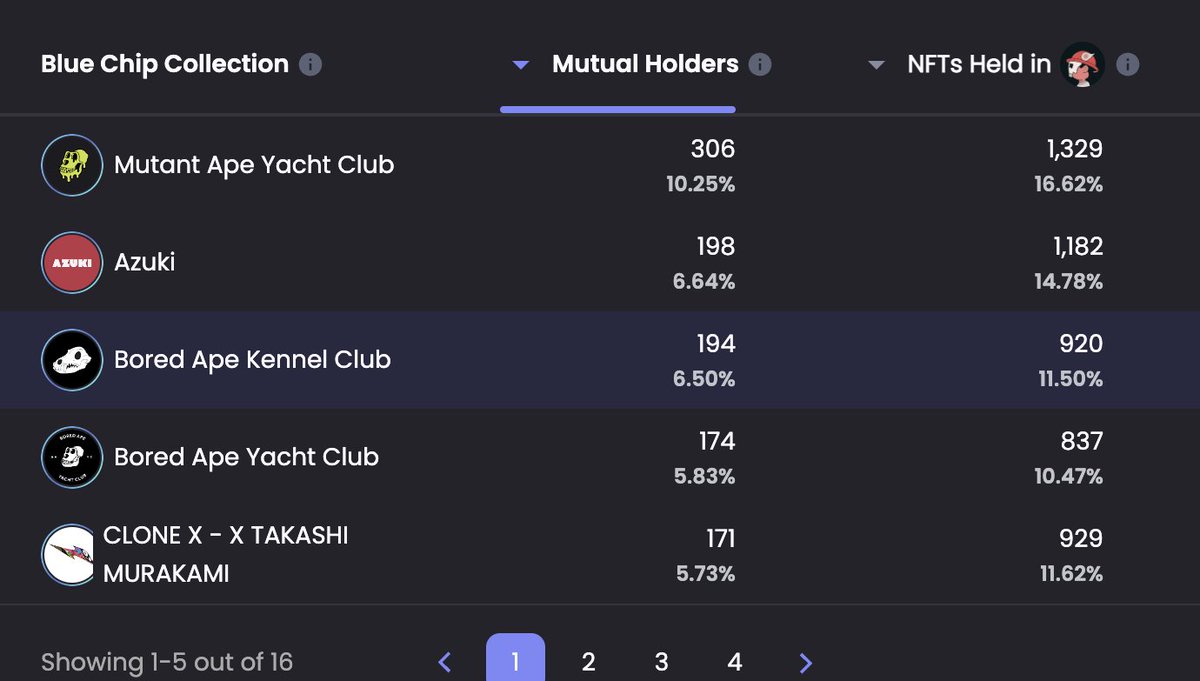Image resolution: width=1200 pixels, height=681 pixels.
Task: Jump to page 3 of results
Action: pyautogui.click(x=661, y=662)
